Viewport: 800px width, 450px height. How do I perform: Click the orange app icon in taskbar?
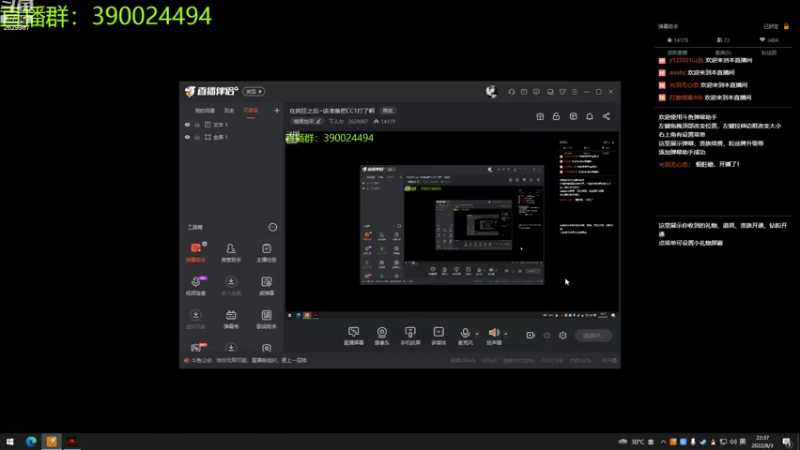(52, 441)
